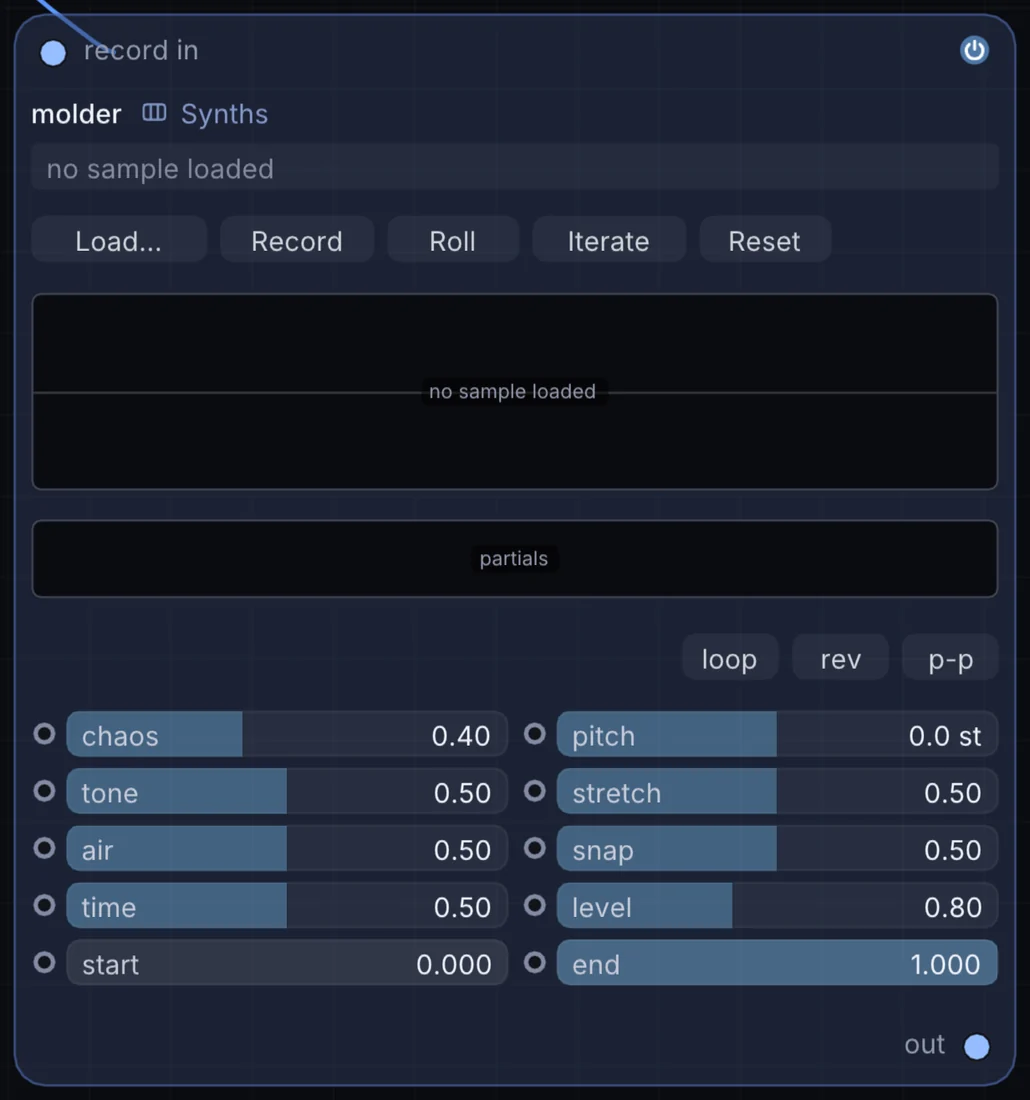Toggle loop playback mode

(730, 657)
